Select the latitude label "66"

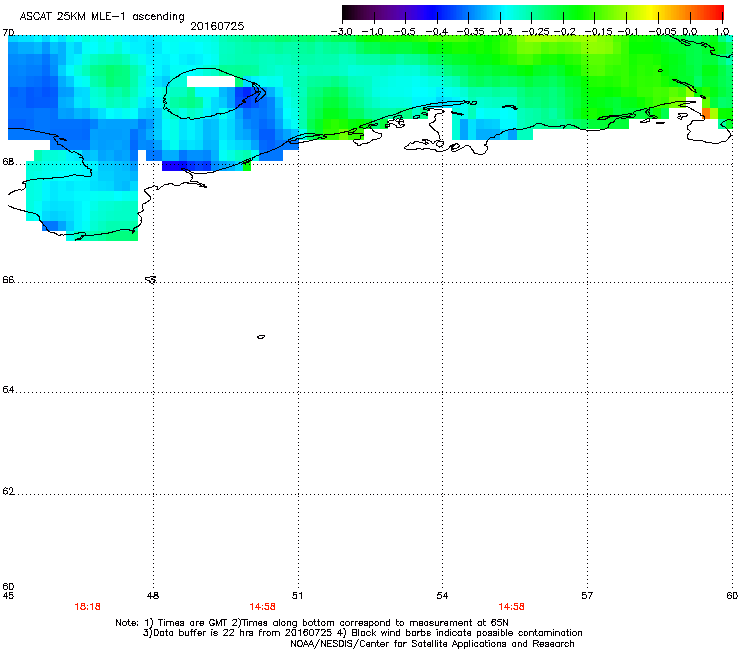(x=8, y=280)
